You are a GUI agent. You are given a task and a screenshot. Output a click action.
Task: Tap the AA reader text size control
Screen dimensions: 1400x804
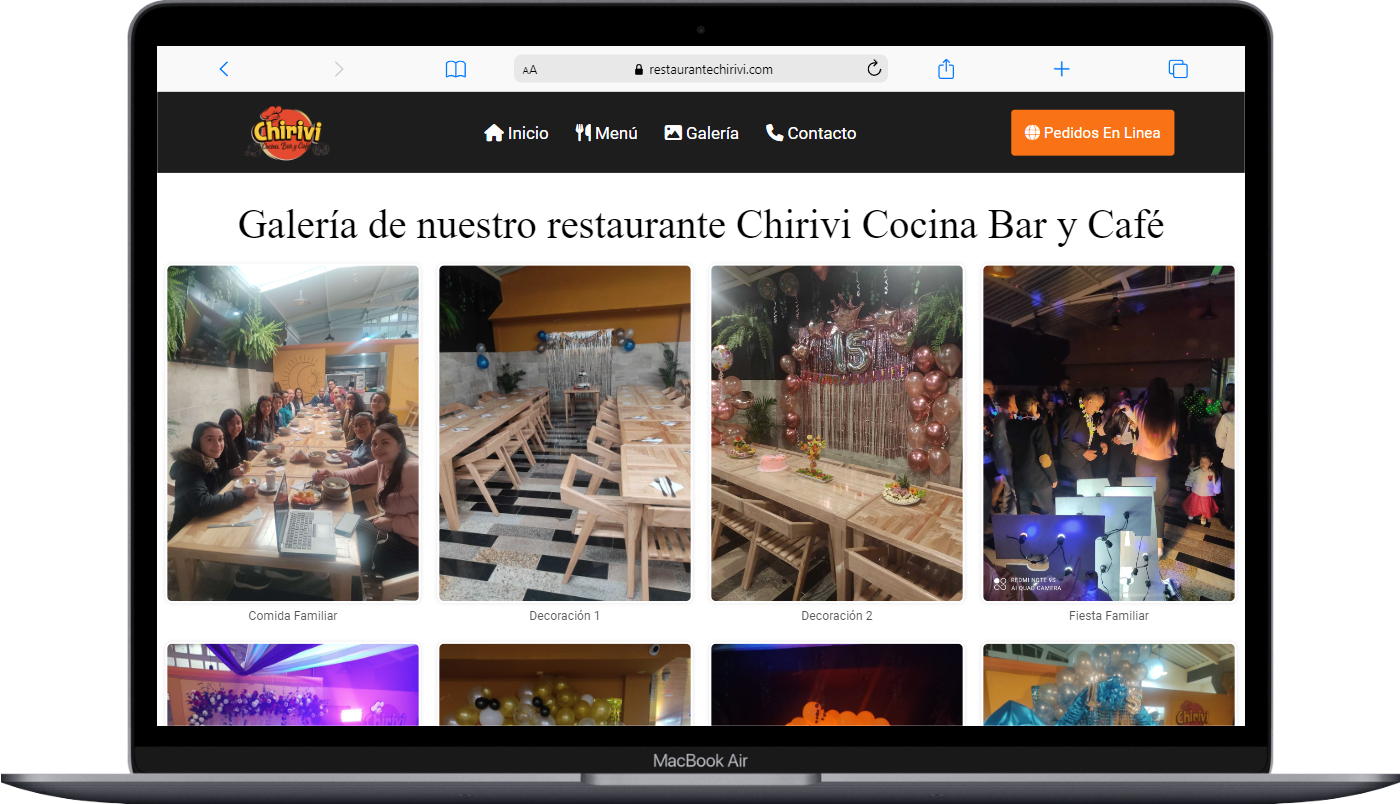(x=530, y=70)
